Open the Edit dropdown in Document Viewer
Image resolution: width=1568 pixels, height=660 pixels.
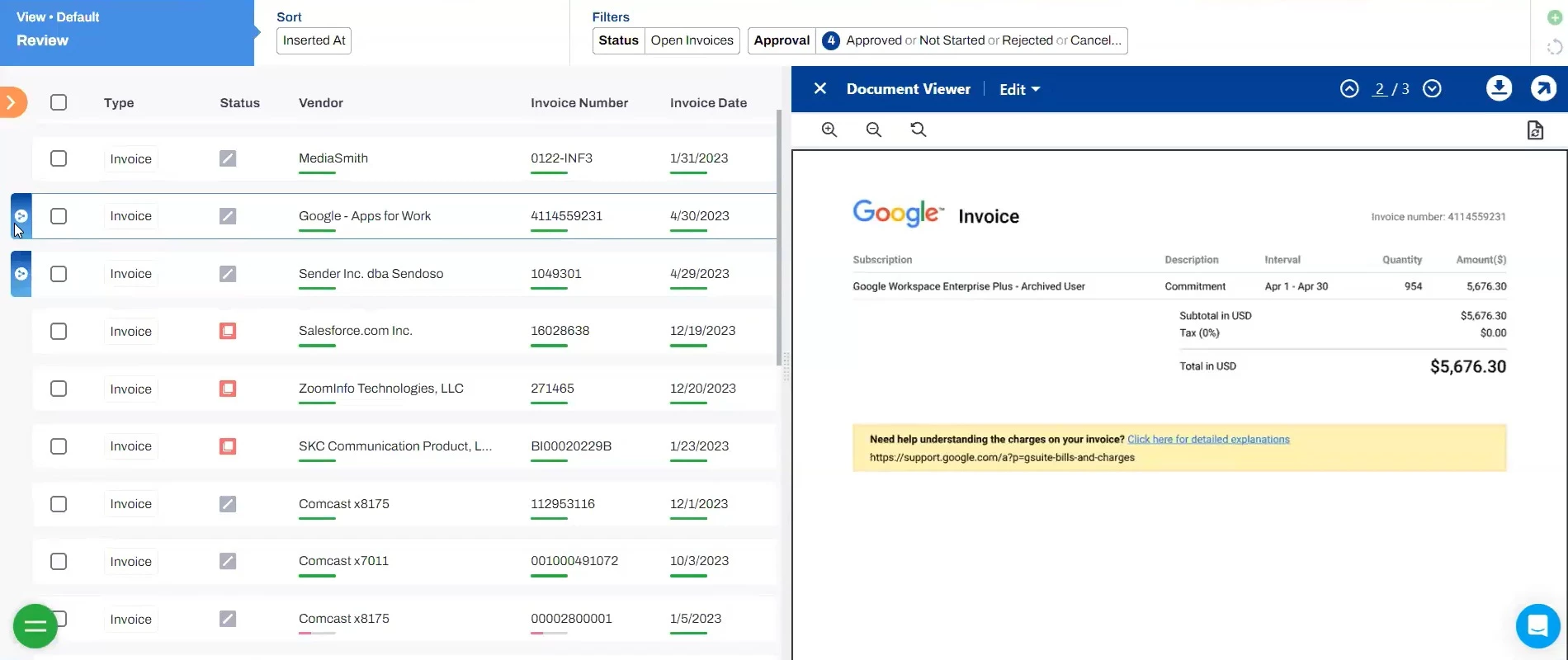pos(1019,89)
